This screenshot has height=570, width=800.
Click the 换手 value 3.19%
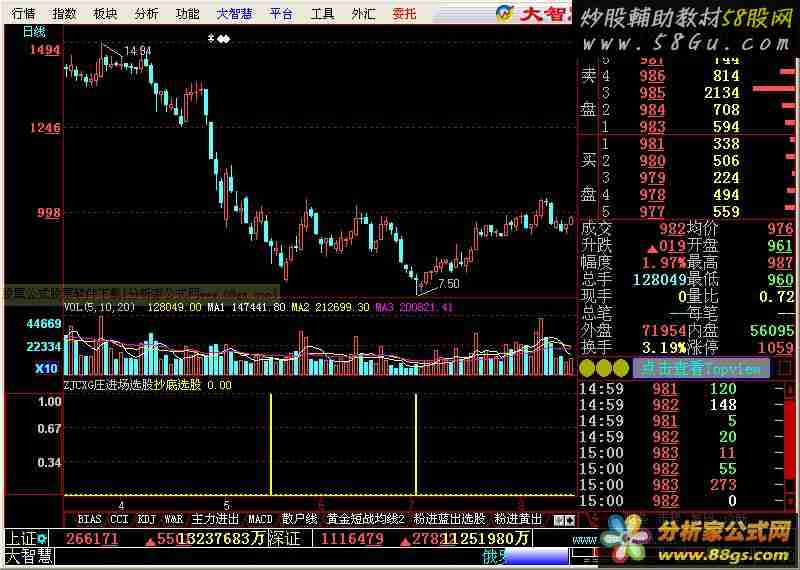664,348
